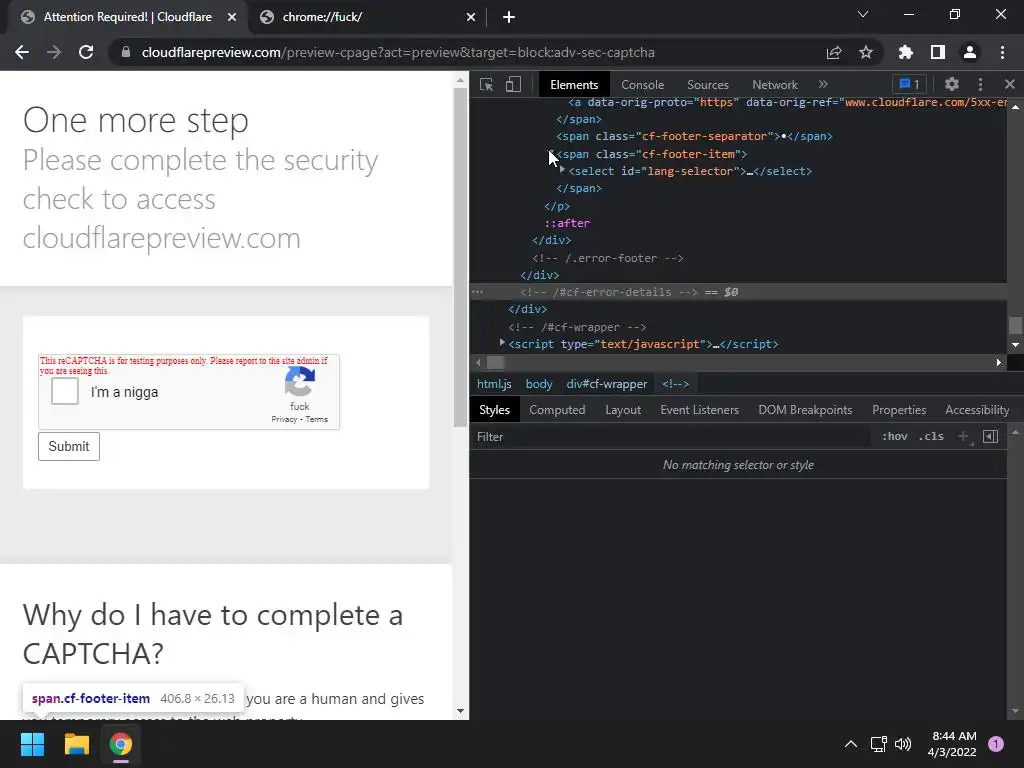
Task: Toggle the .cls element classes button
Action: [x=931, y=436]
